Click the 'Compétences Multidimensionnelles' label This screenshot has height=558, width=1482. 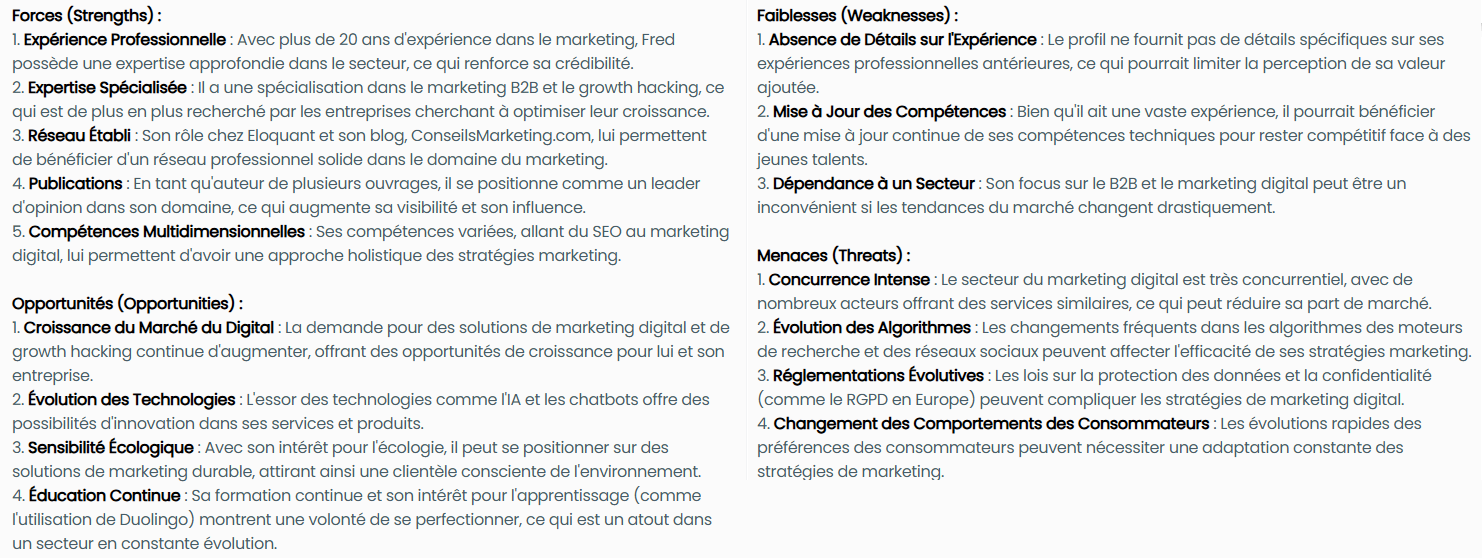tap(166, 232)
